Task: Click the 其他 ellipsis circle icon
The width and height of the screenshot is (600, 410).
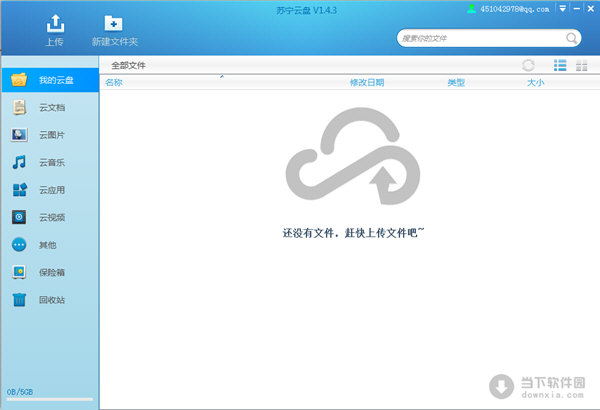Action: 19,245
